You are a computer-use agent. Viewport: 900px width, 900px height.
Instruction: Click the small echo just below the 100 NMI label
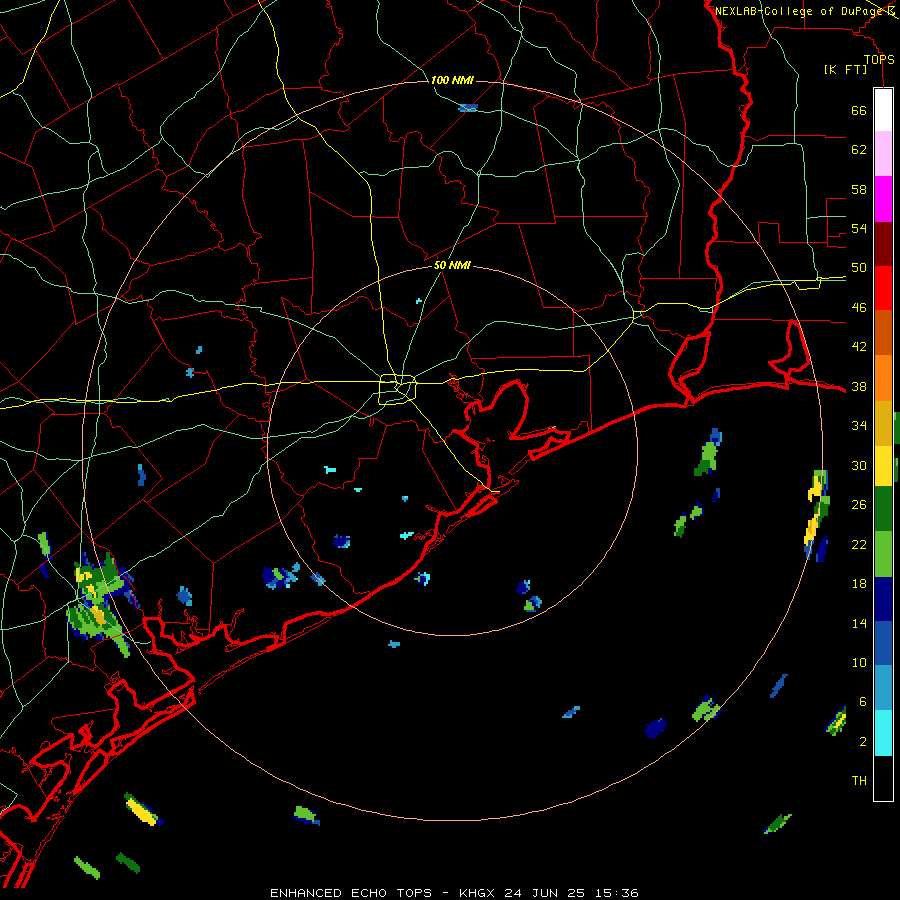468,107
